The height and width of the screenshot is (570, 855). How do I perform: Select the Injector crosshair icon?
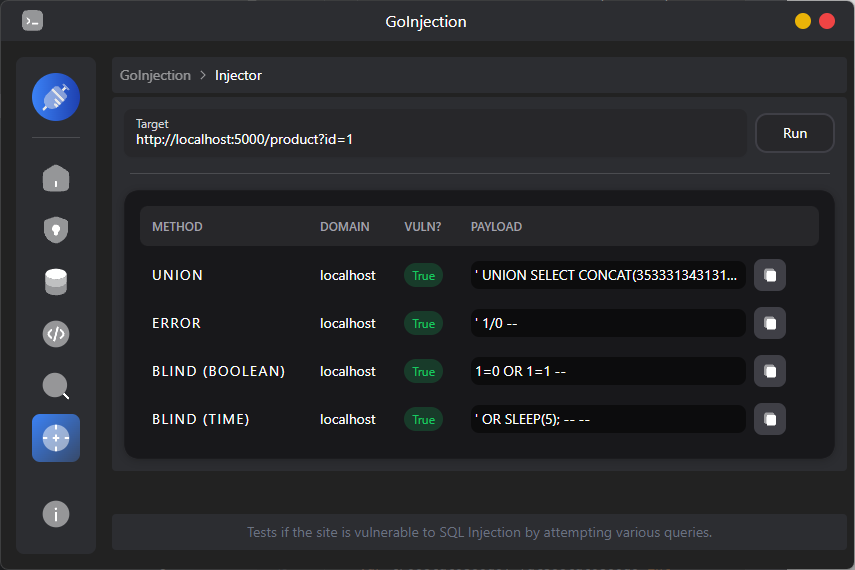click(56, 437)
